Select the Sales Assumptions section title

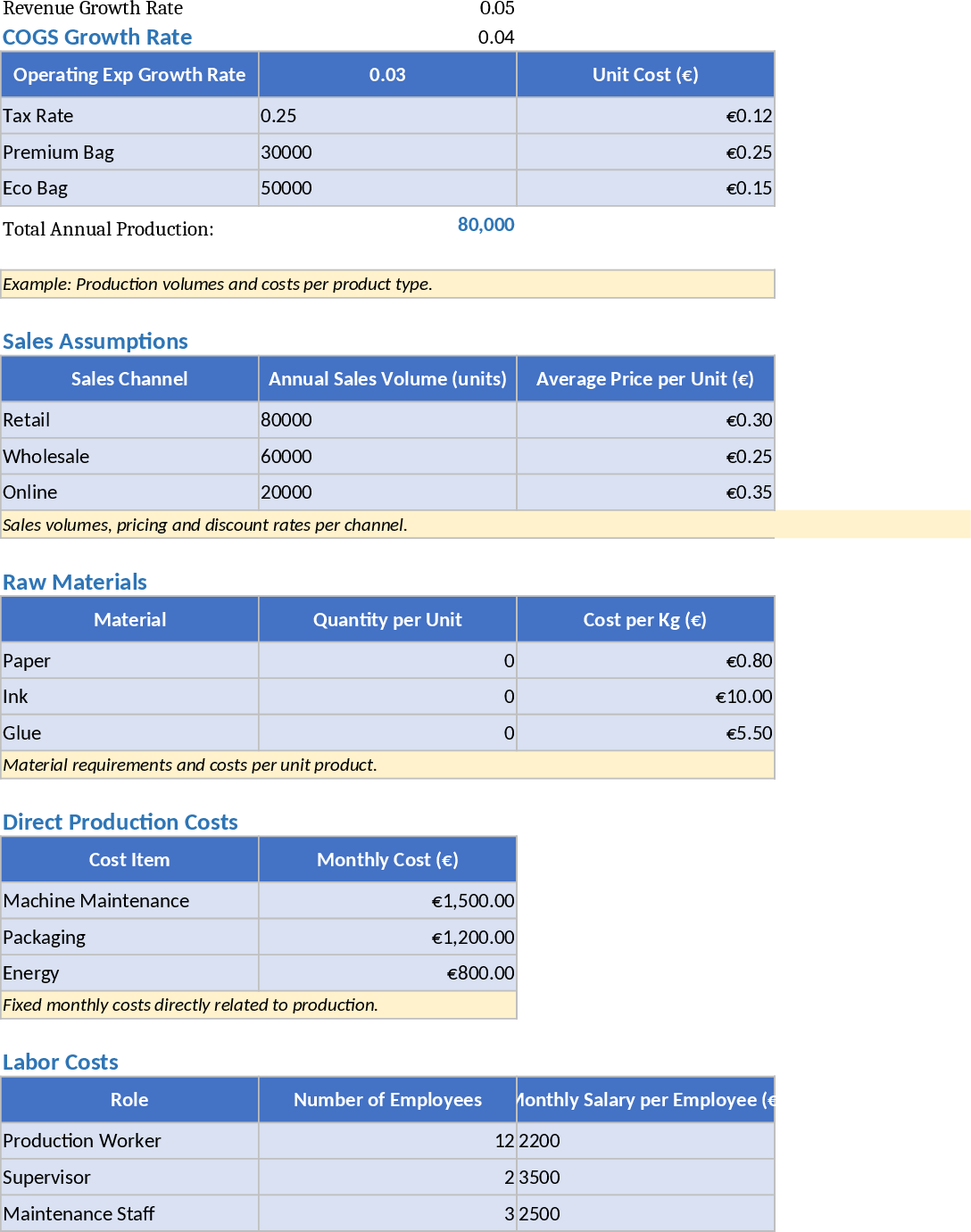[95, 342]
